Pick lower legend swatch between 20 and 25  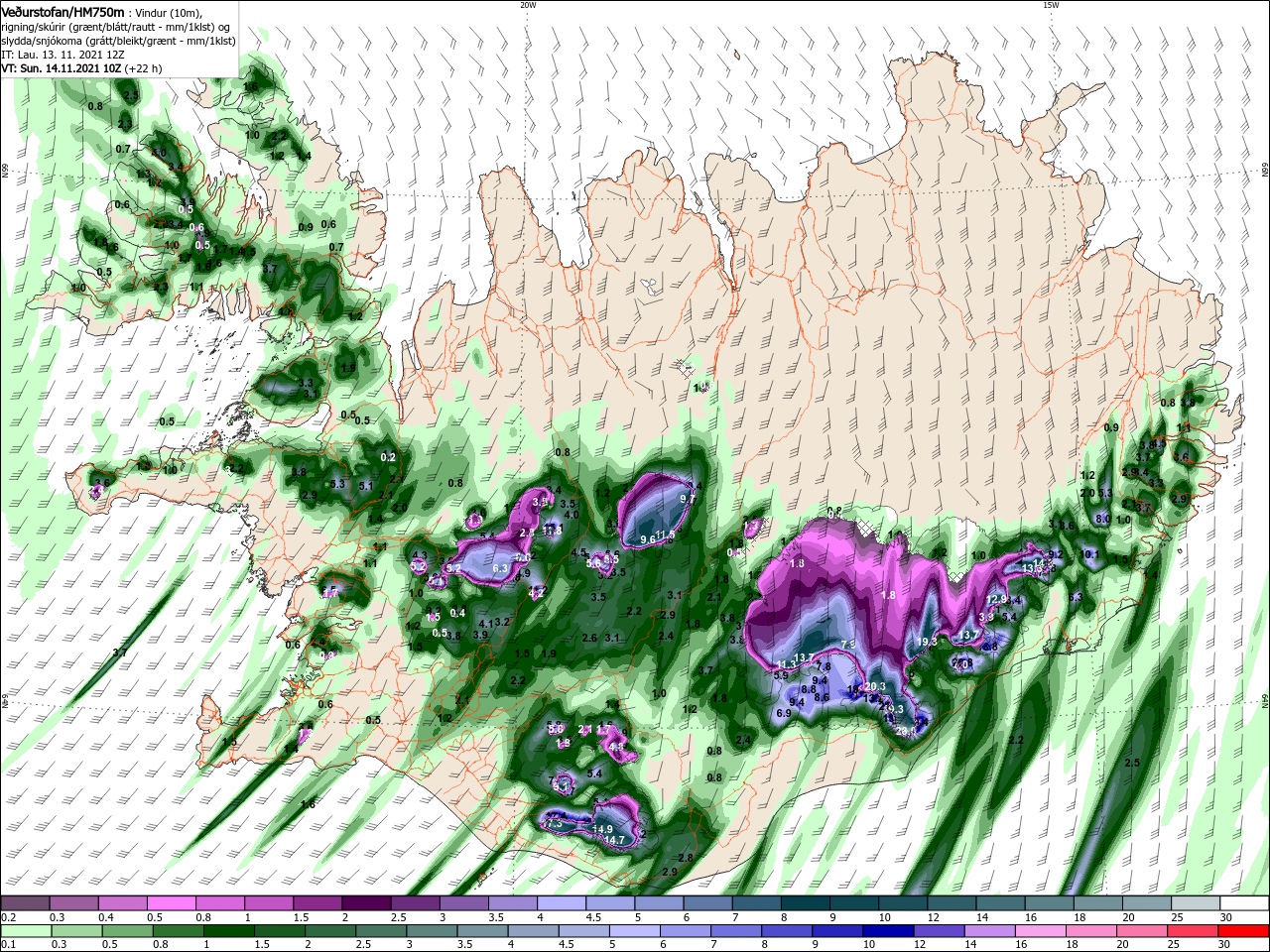[x=1141, y=931]
